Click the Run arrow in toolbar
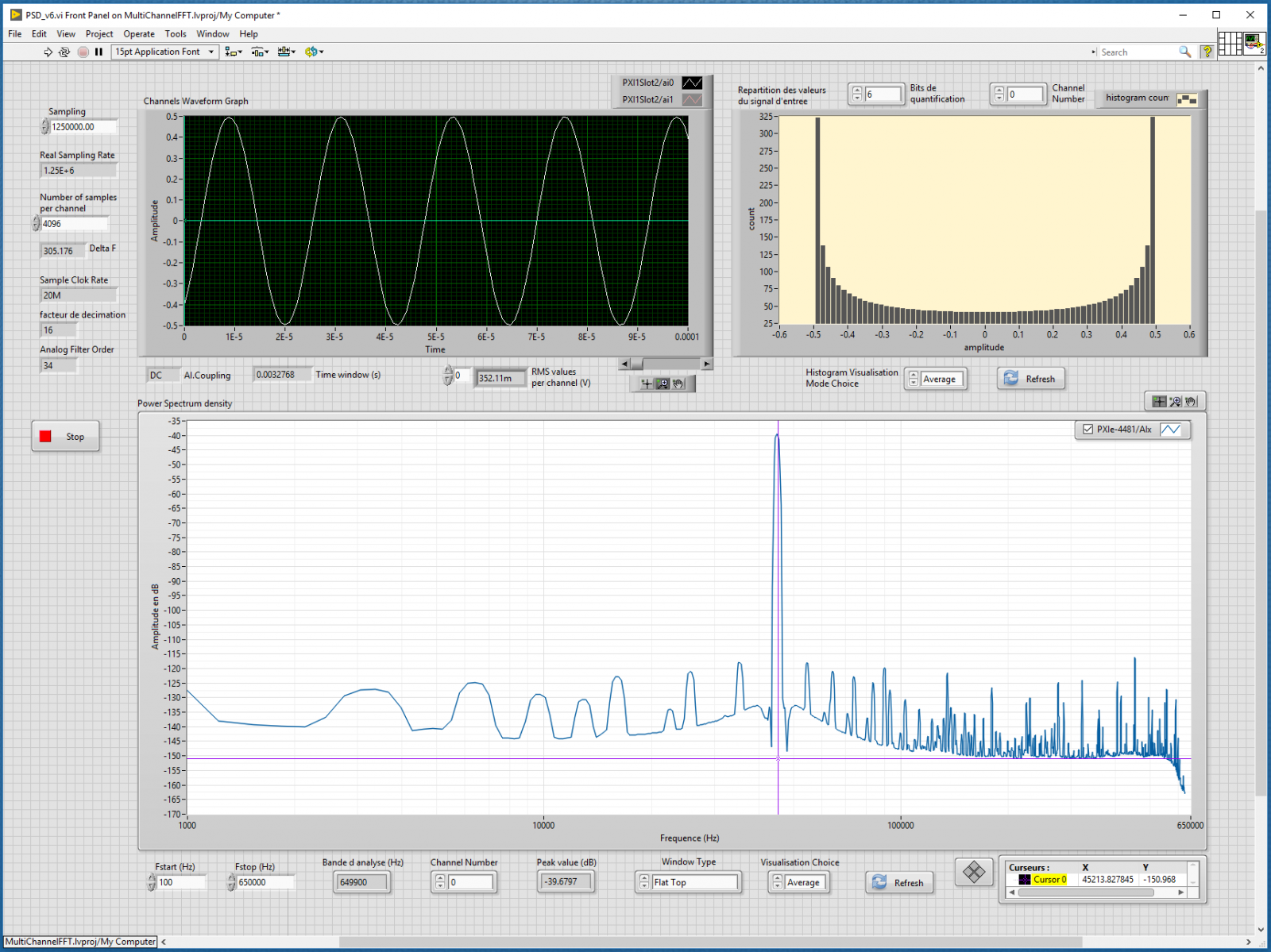This screenshot has width=1271, height=952. (48, 52)
